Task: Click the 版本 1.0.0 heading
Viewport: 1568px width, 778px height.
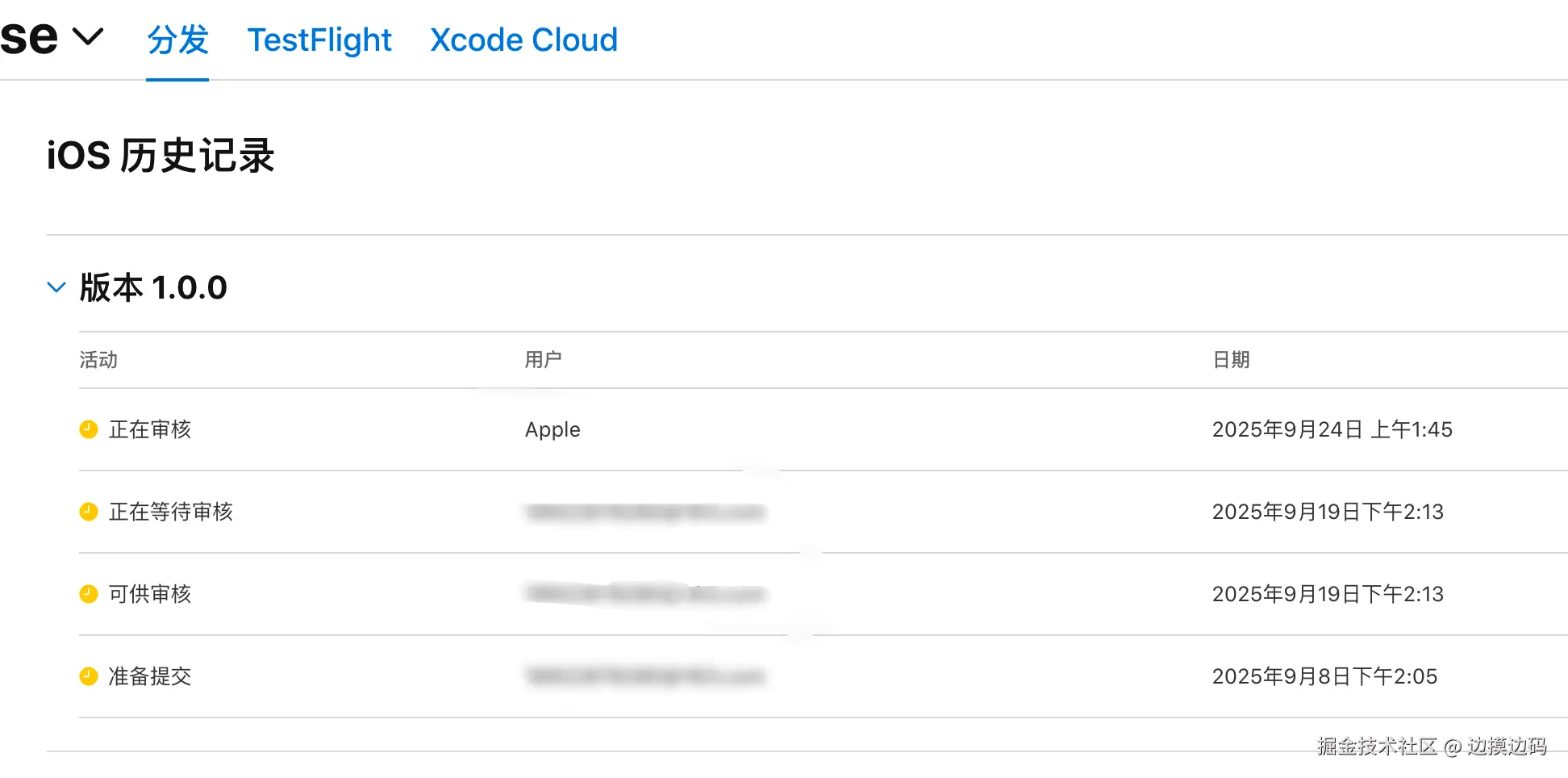Action: (153, 287)
